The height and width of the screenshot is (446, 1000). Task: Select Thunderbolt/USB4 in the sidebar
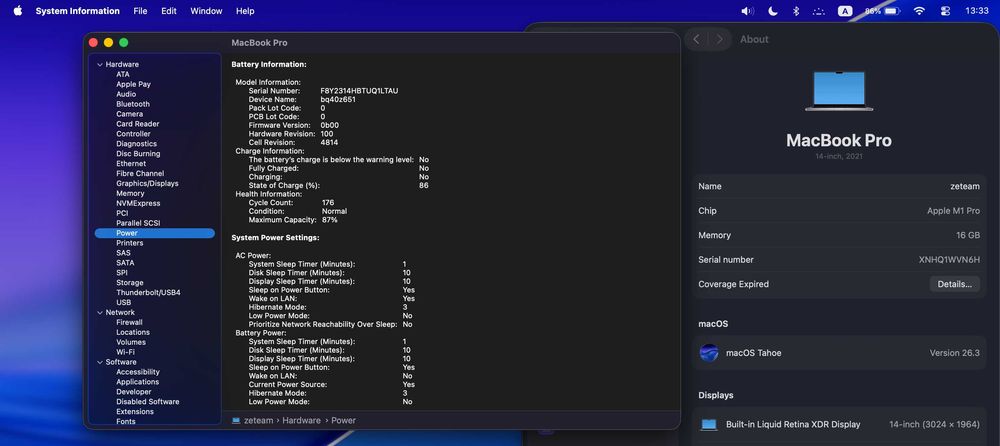point(148,293)
